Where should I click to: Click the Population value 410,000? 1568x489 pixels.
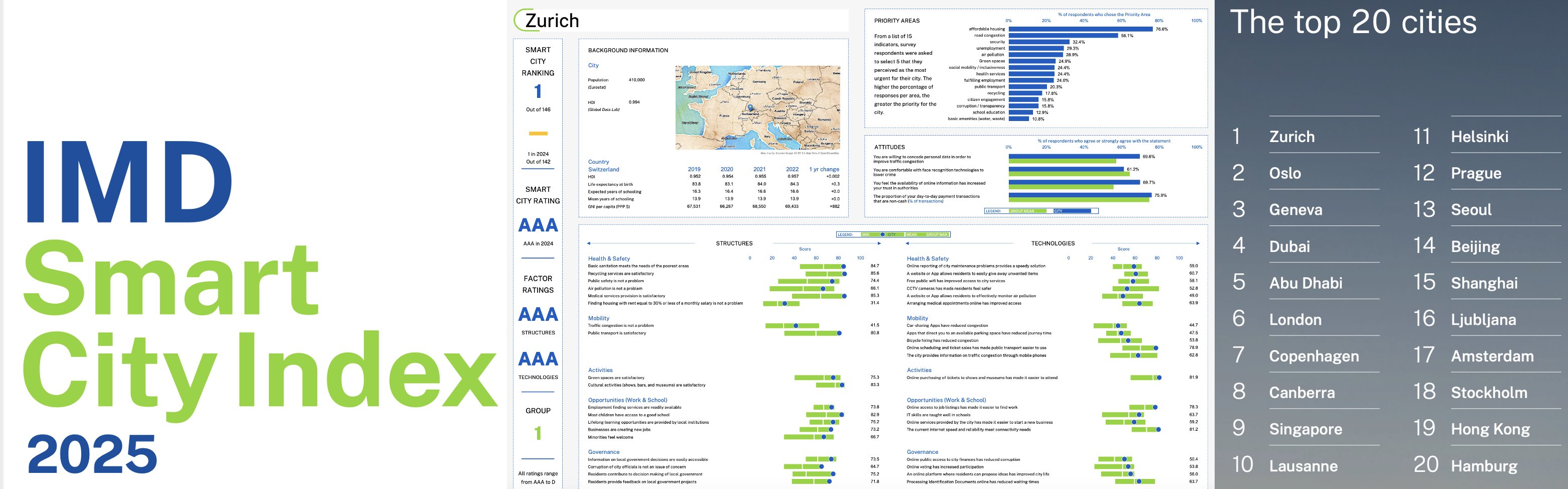coord(636,80)
